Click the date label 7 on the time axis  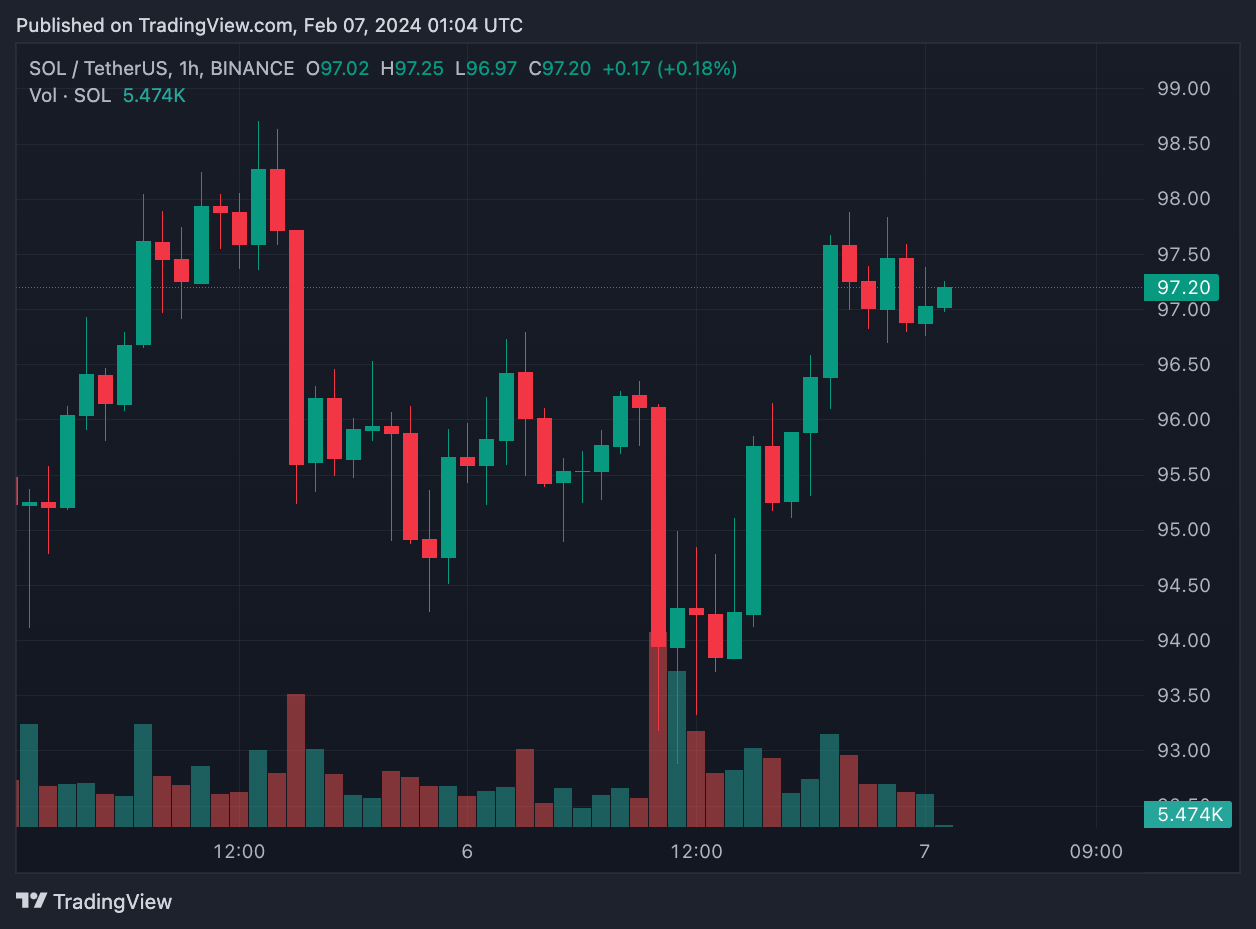click(x=925, y=852)
